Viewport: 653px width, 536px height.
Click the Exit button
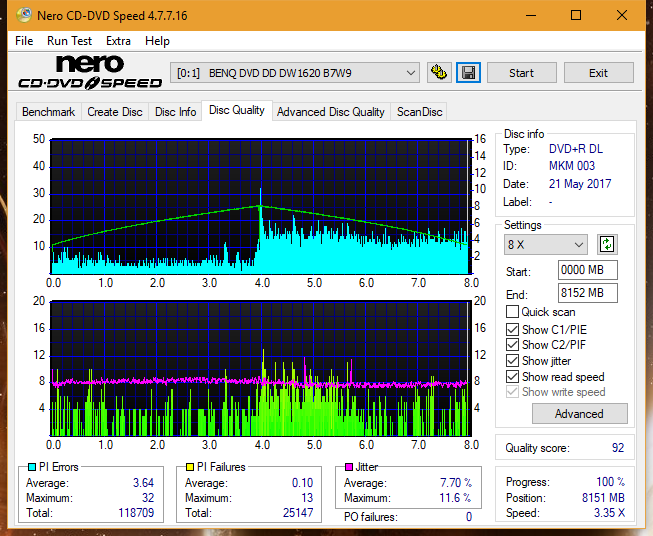tap(598, 73)
